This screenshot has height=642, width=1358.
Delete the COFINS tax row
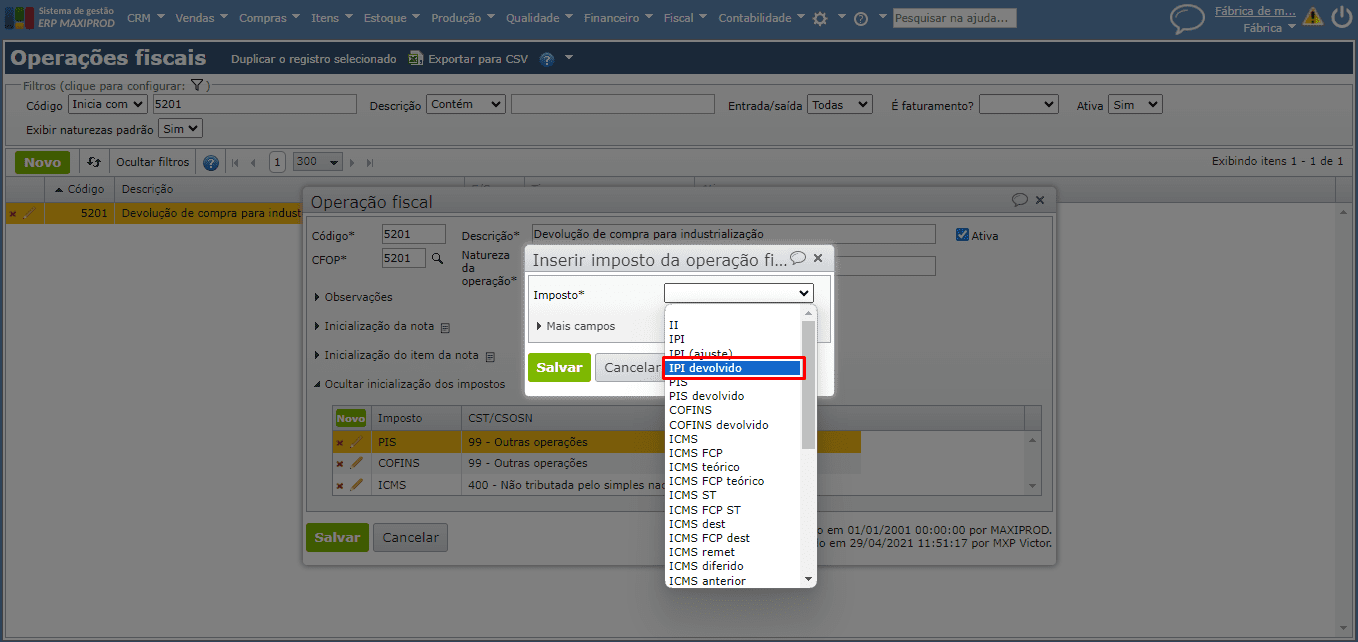click(x=340, y=464)
